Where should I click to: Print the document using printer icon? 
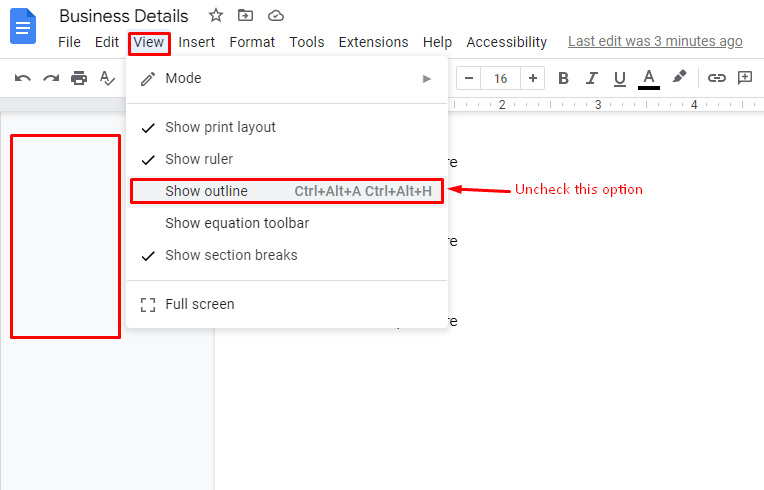point(79,78)
